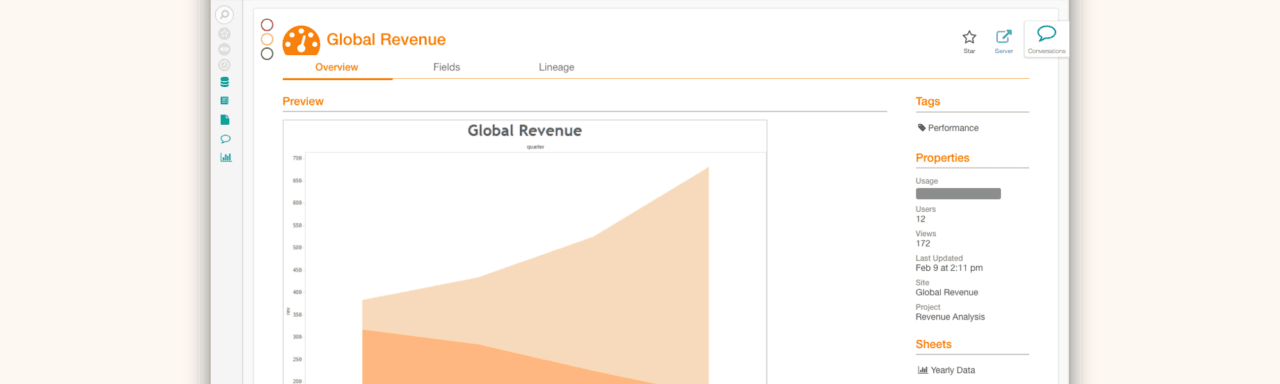Click the chart title 'Global Revenue'
1280x384 pixels.
[525, 131]
